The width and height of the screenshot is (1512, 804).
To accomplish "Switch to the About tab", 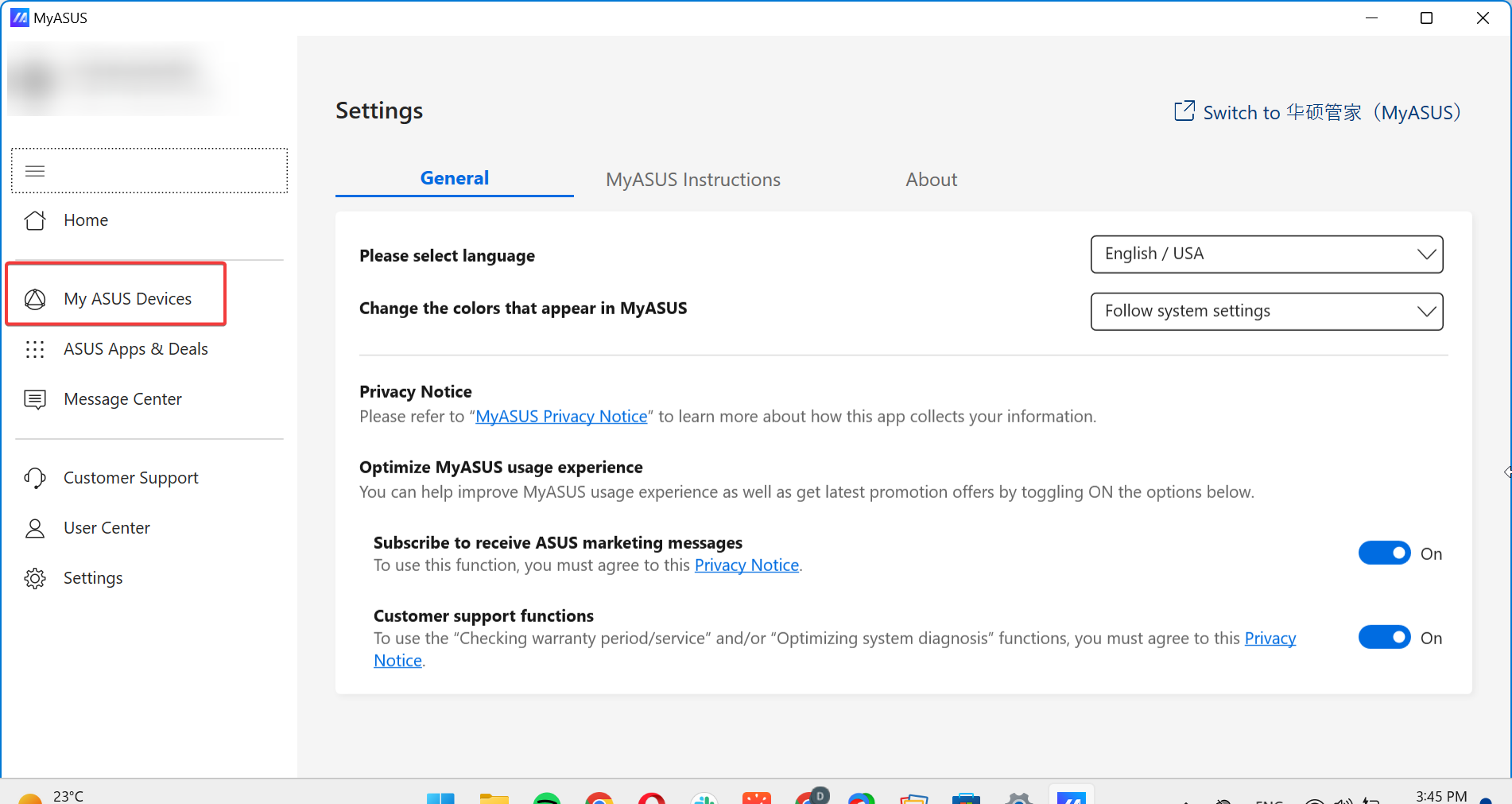I will point(931,180).
